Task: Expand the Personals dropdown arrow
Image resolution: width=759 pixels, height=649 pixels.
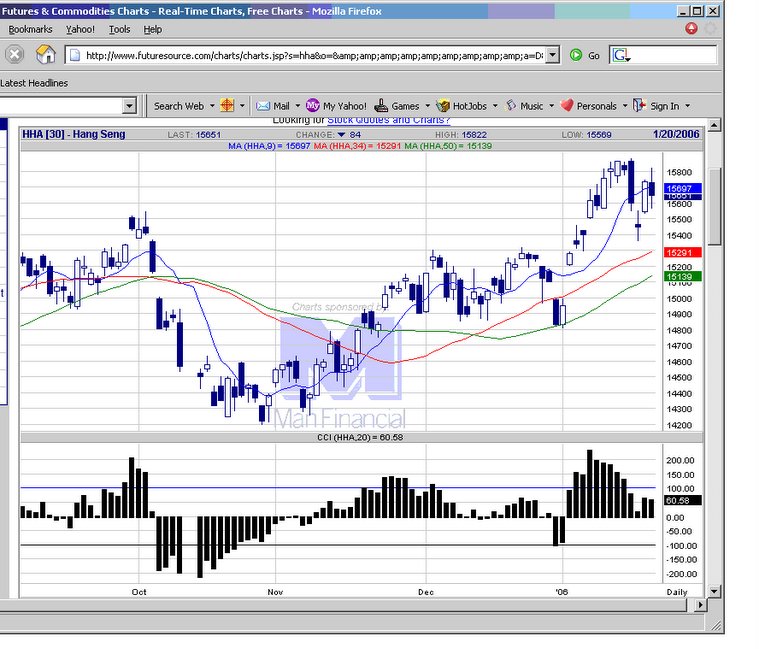Action: [625, 106]
